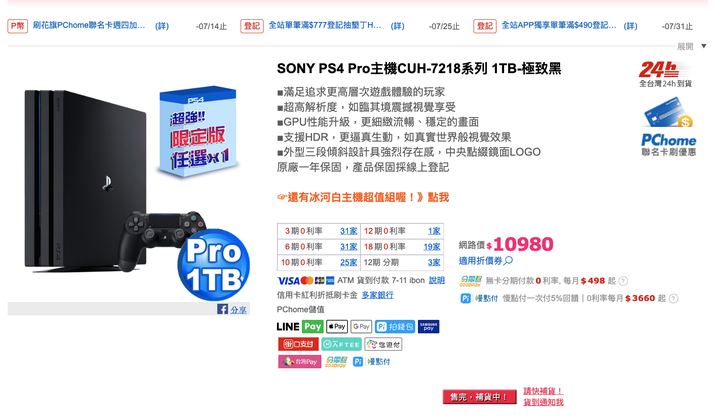The height and width of the screenshot is (419, 720).
Task: Open details (詳) for $777 registration promo
Action: 397,26
